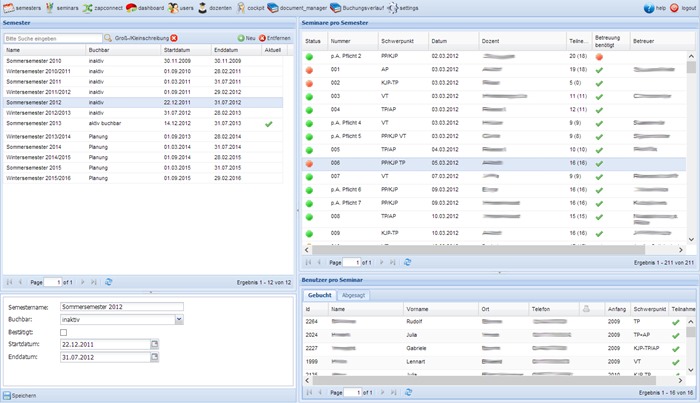Click Speichern to save the semester
Viewport: 700px width, 403px height.
(x=20, y=395)
